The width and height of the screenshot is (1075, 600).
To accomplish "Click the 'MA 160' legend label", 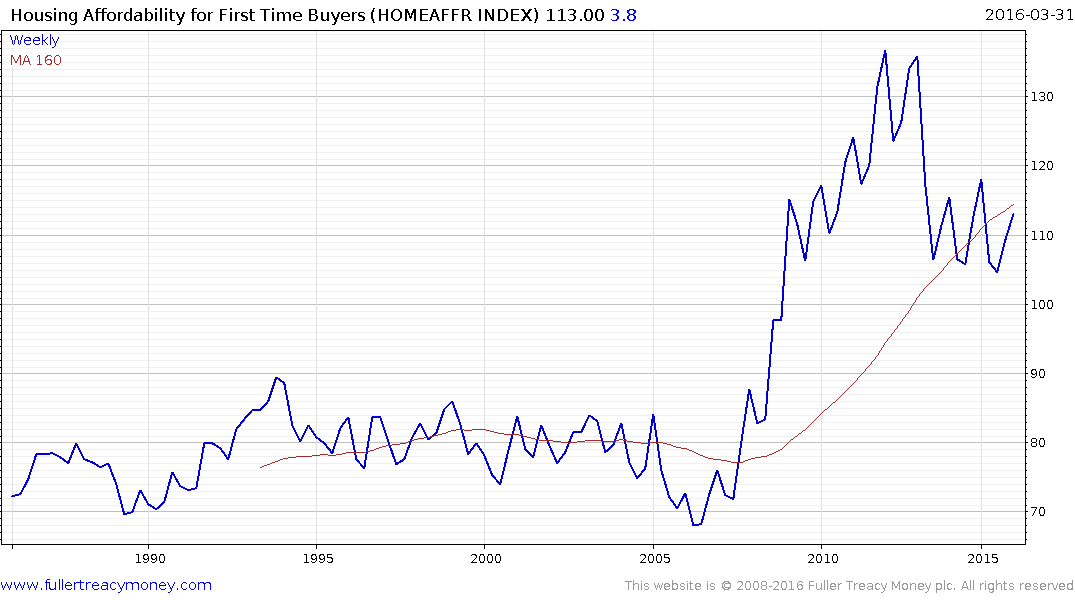I will coord(36,60).
